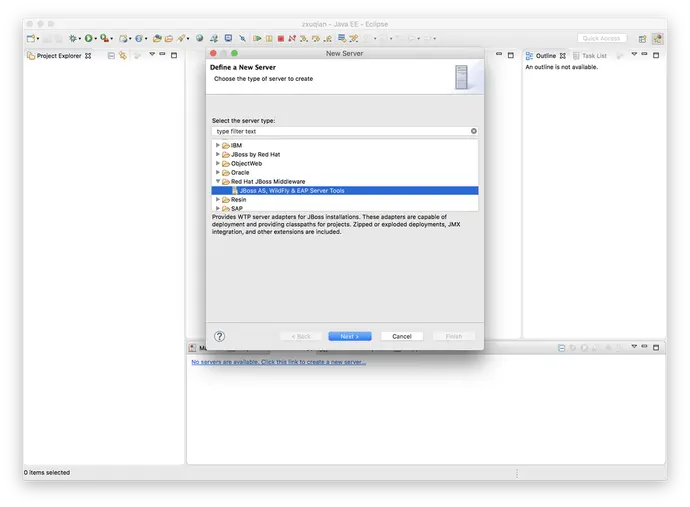This screenshot has height=507, width=690.
Task: Switch to the Outline tab
Action: 545,56
